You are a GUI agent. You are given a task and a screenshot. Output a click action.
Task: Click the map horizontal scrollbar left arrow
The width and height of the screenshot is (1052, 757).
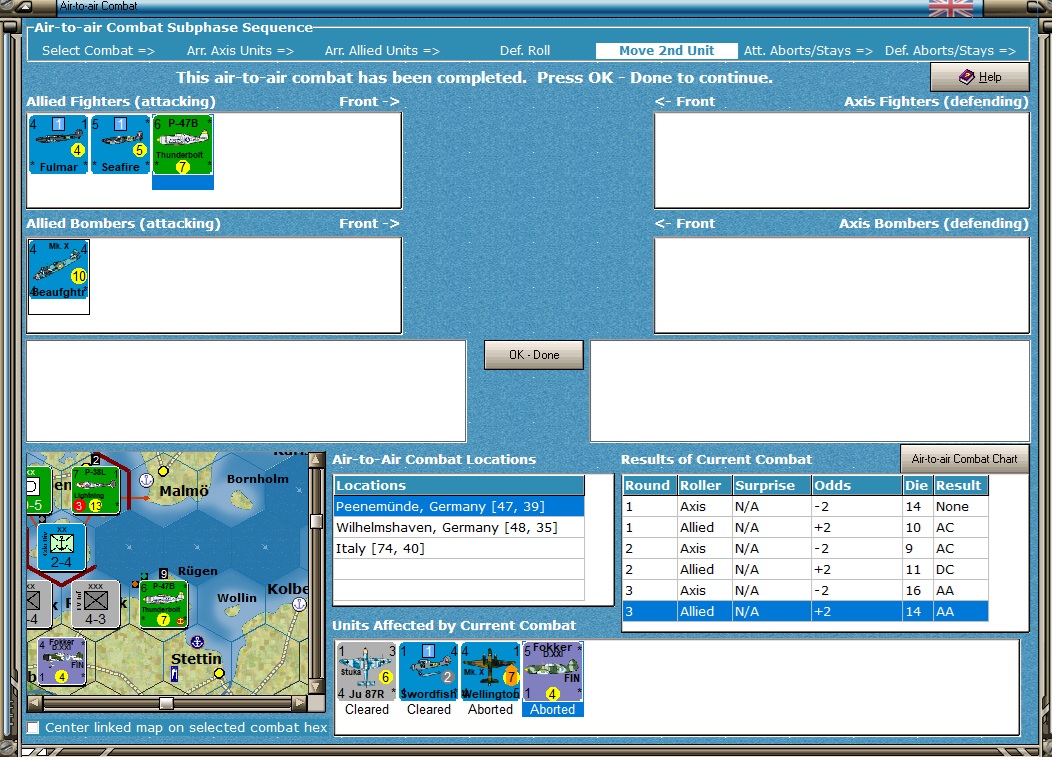coord(35,703)
